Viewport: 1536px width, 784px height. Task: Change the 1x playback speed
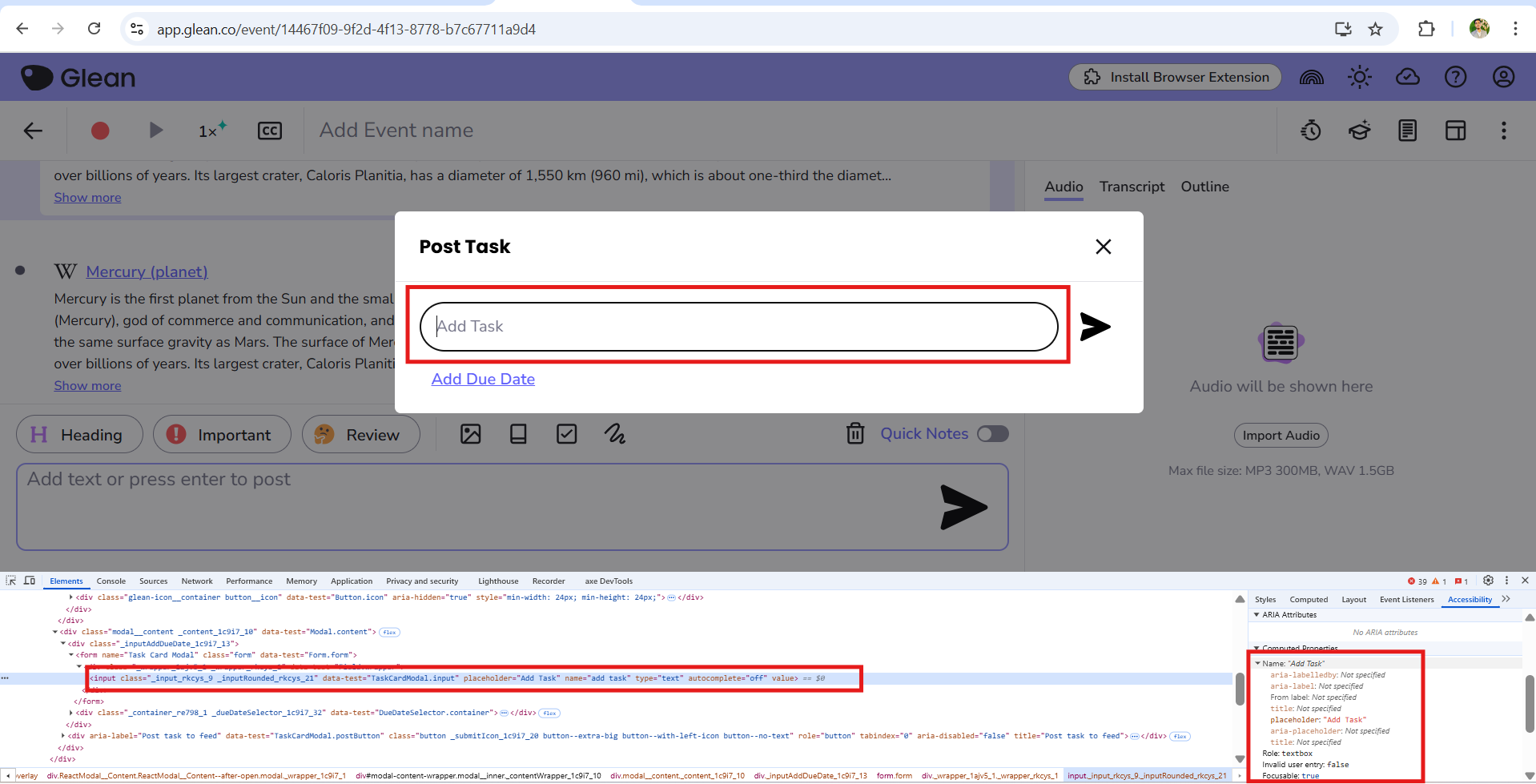point(211,131)
